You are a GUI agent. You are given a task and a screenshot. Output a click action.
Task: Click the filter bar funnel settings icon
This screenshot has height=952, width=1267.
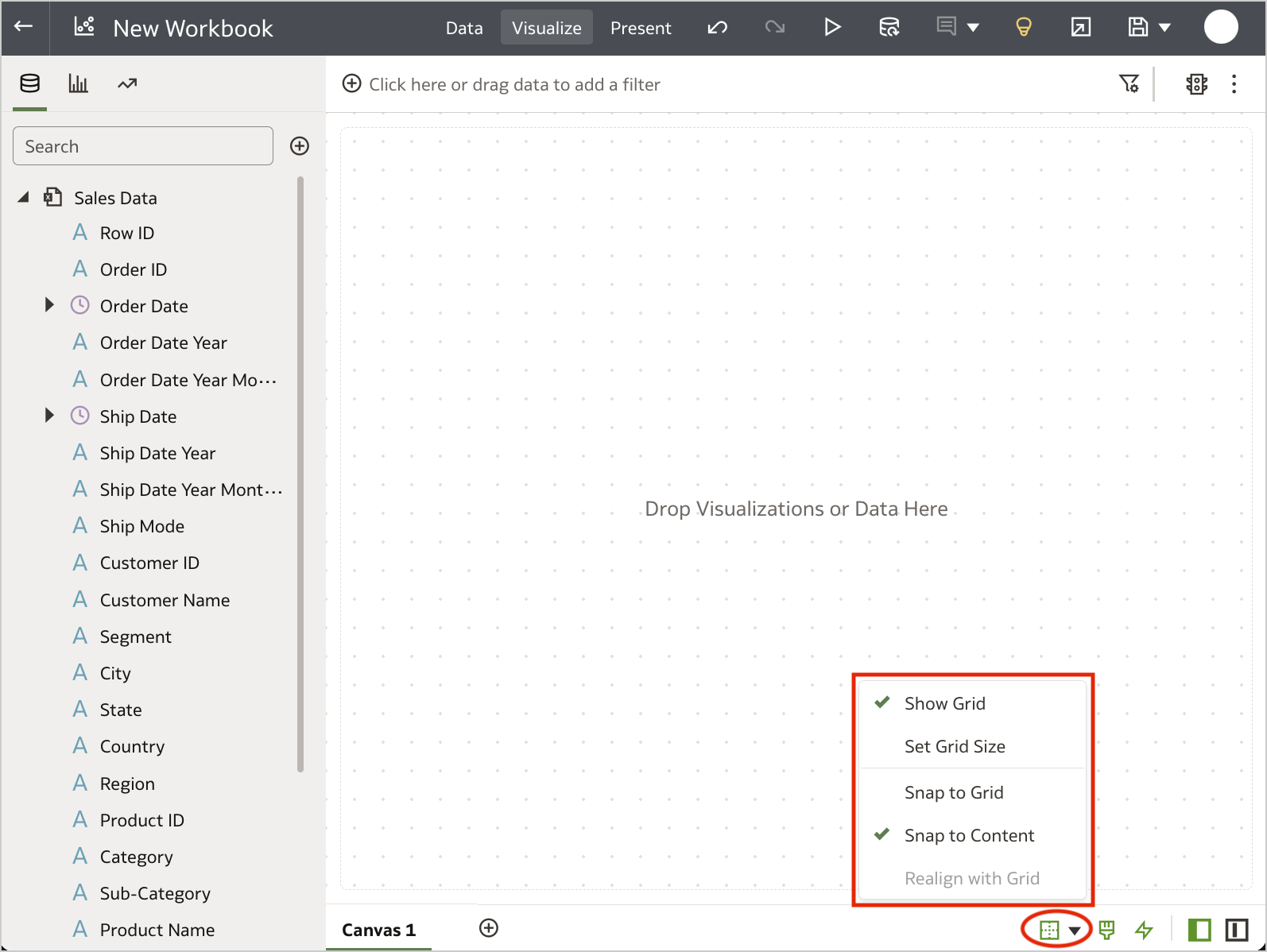coord(1129,83)
